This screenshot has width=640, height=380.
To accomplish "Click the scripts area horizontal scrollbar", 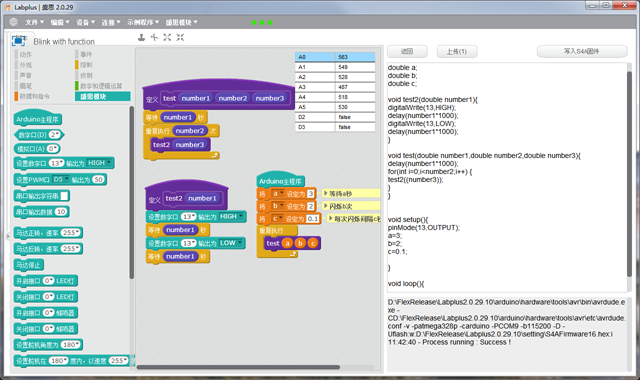I will [238, 367].
